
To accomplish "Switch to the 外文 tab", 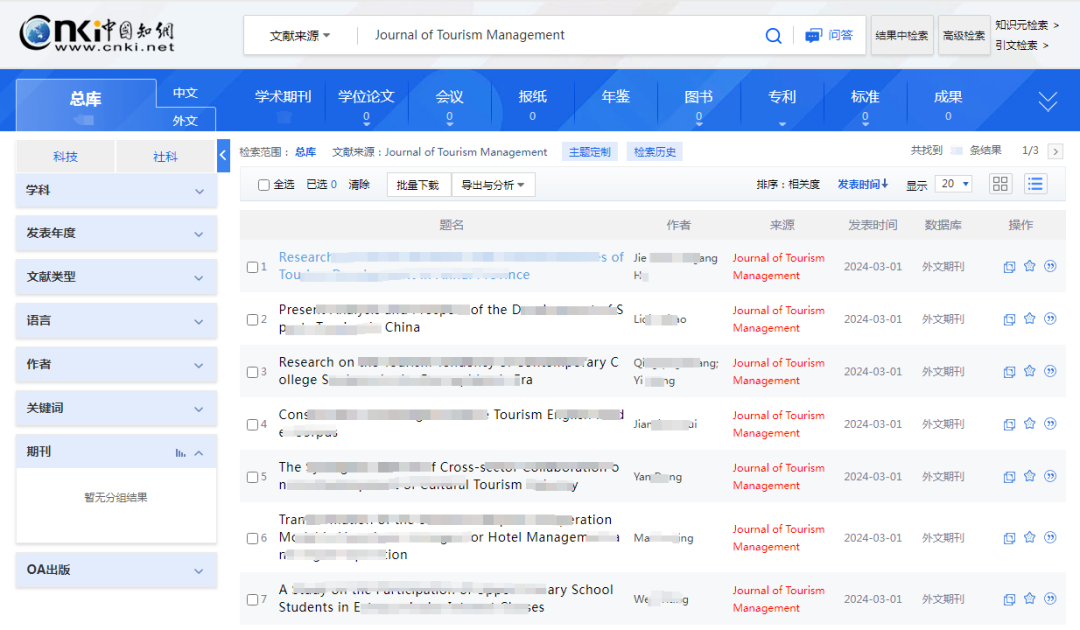I will tap(185, 120).
